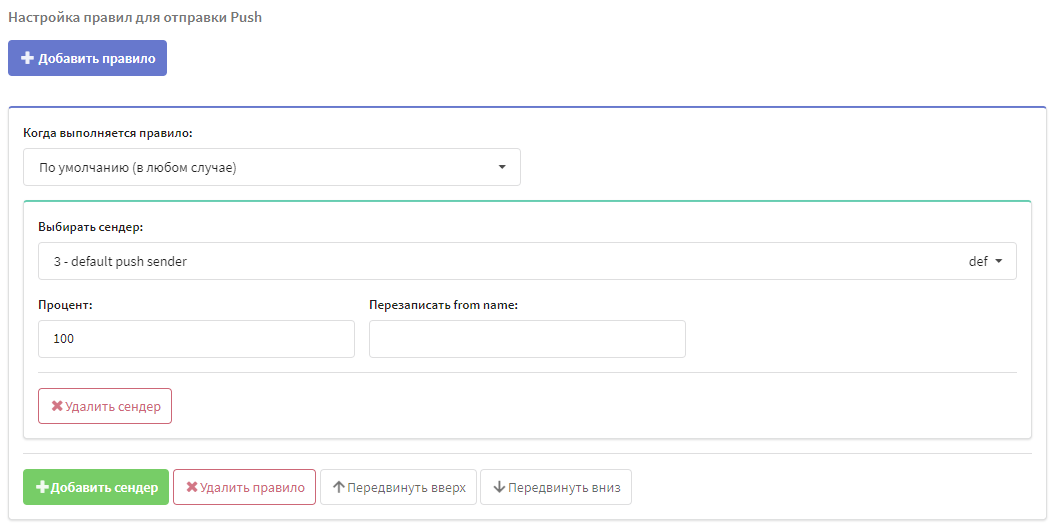Click the X icon on Удалить правило
This screenshot has height=526, width=1053.
coord(192,487)
